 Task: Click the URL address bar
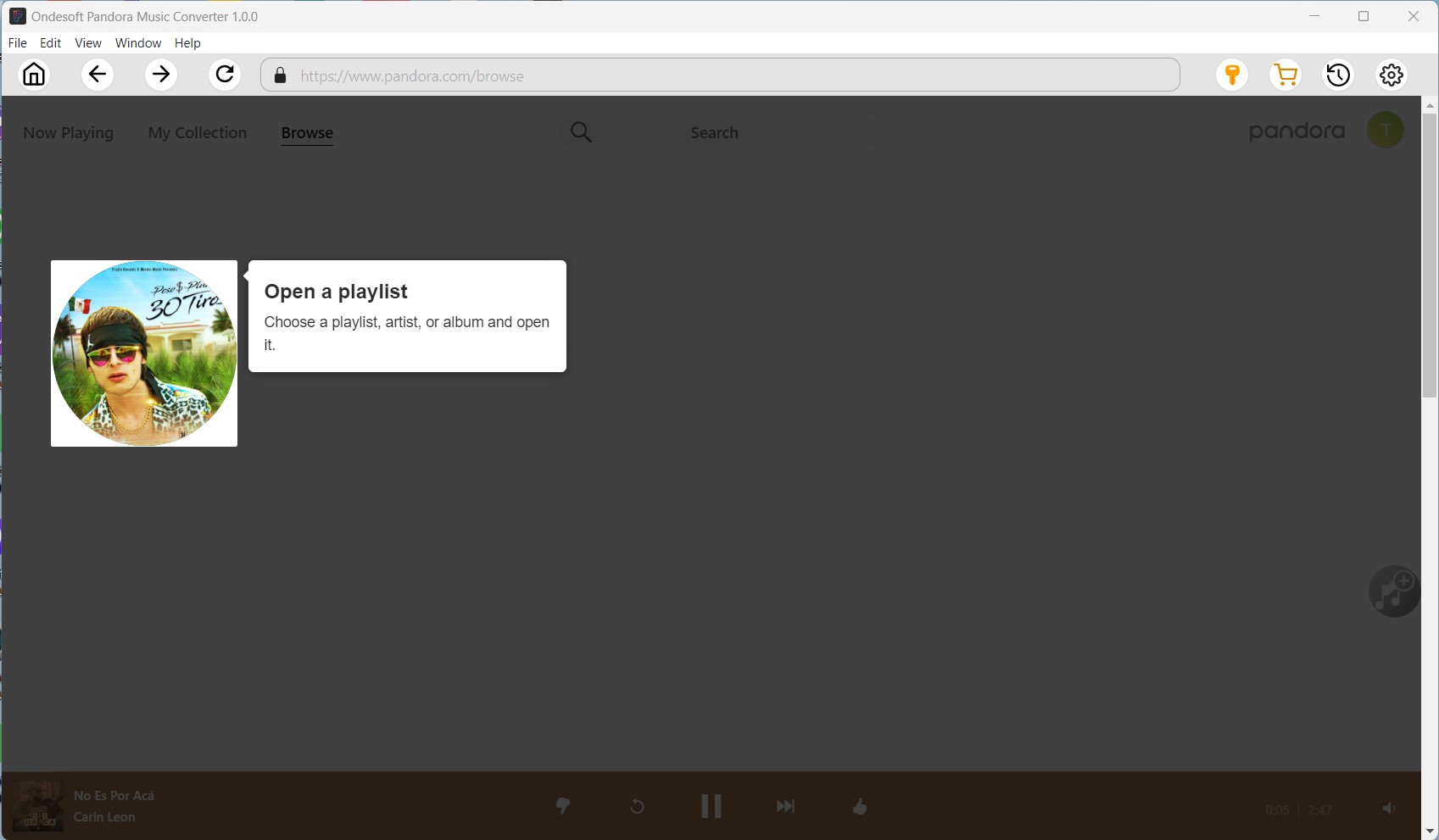pos(720,75)
